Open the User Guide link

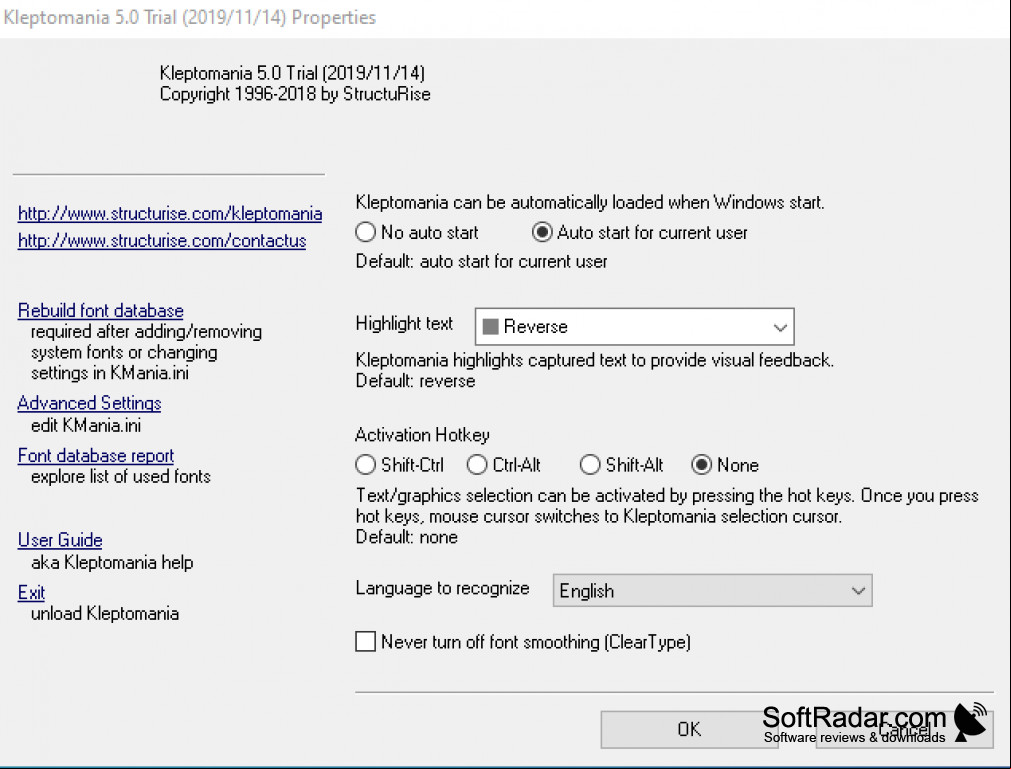(x=60, y=540)
